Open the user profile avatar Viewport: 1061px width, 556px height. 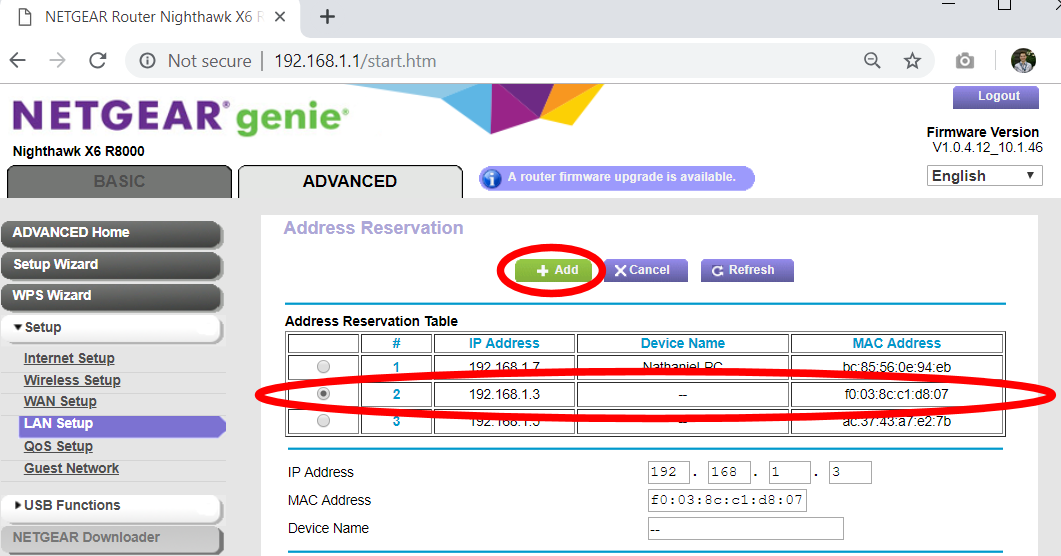pos(1023,61)
